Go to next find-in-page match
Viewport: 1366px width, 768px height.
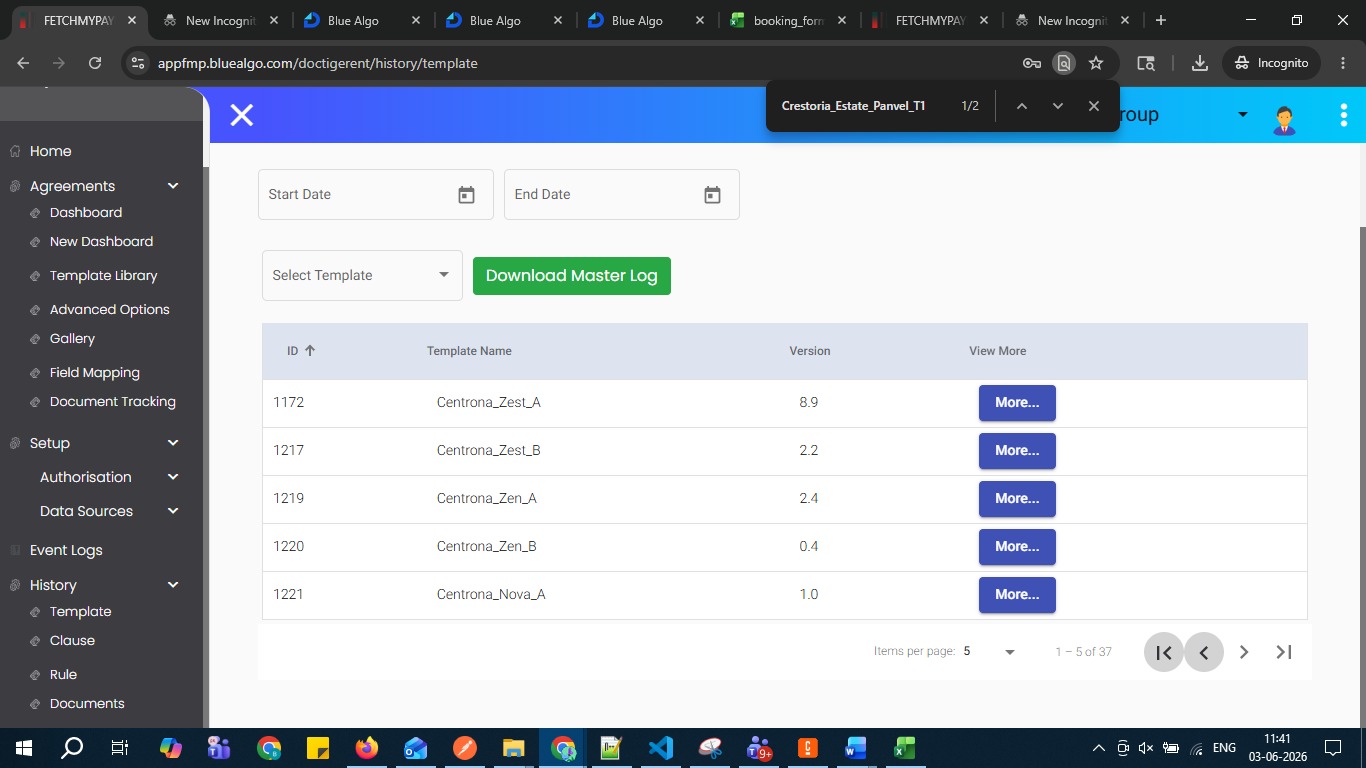tap(1057, 106)
